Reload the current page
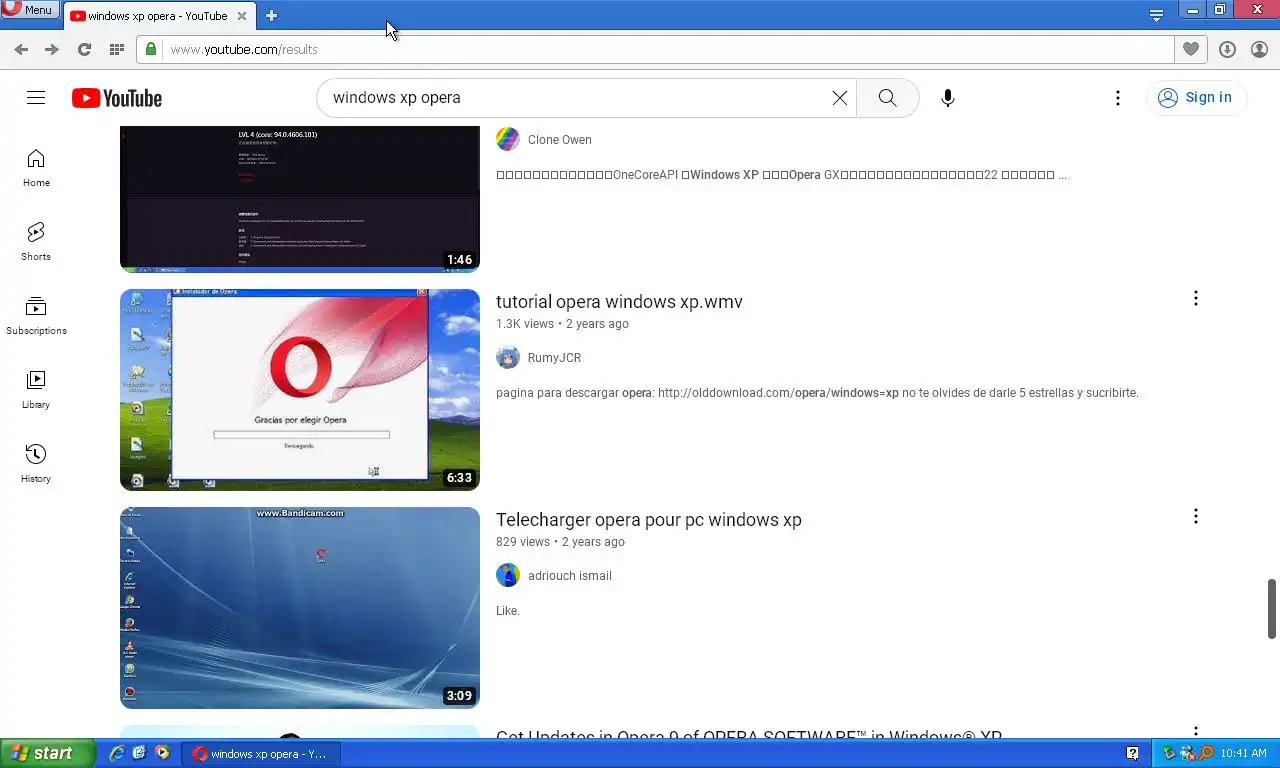This screenshot has height=768, width=1280. pos(84,49)
